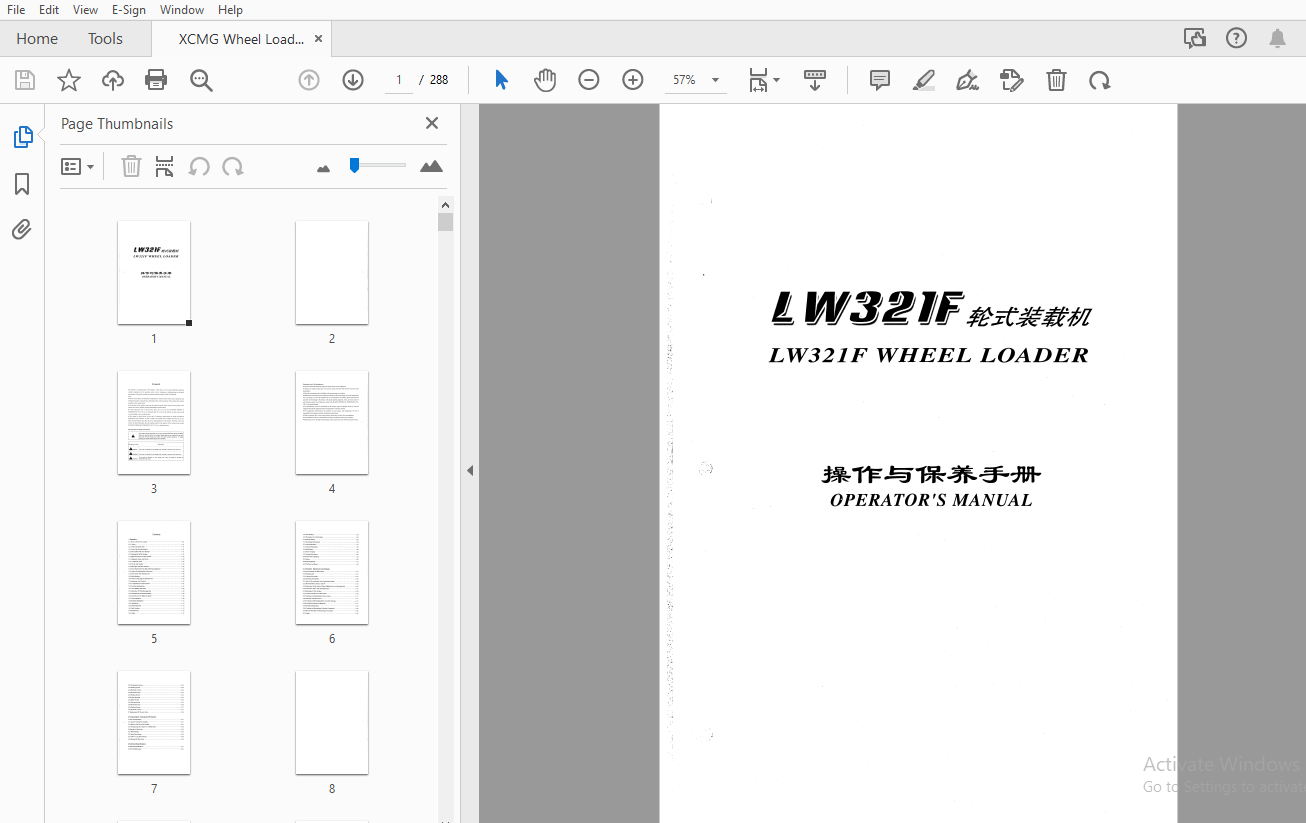
Task: Toggle scrolling mode keyboard icon
Action: (815, 80)
